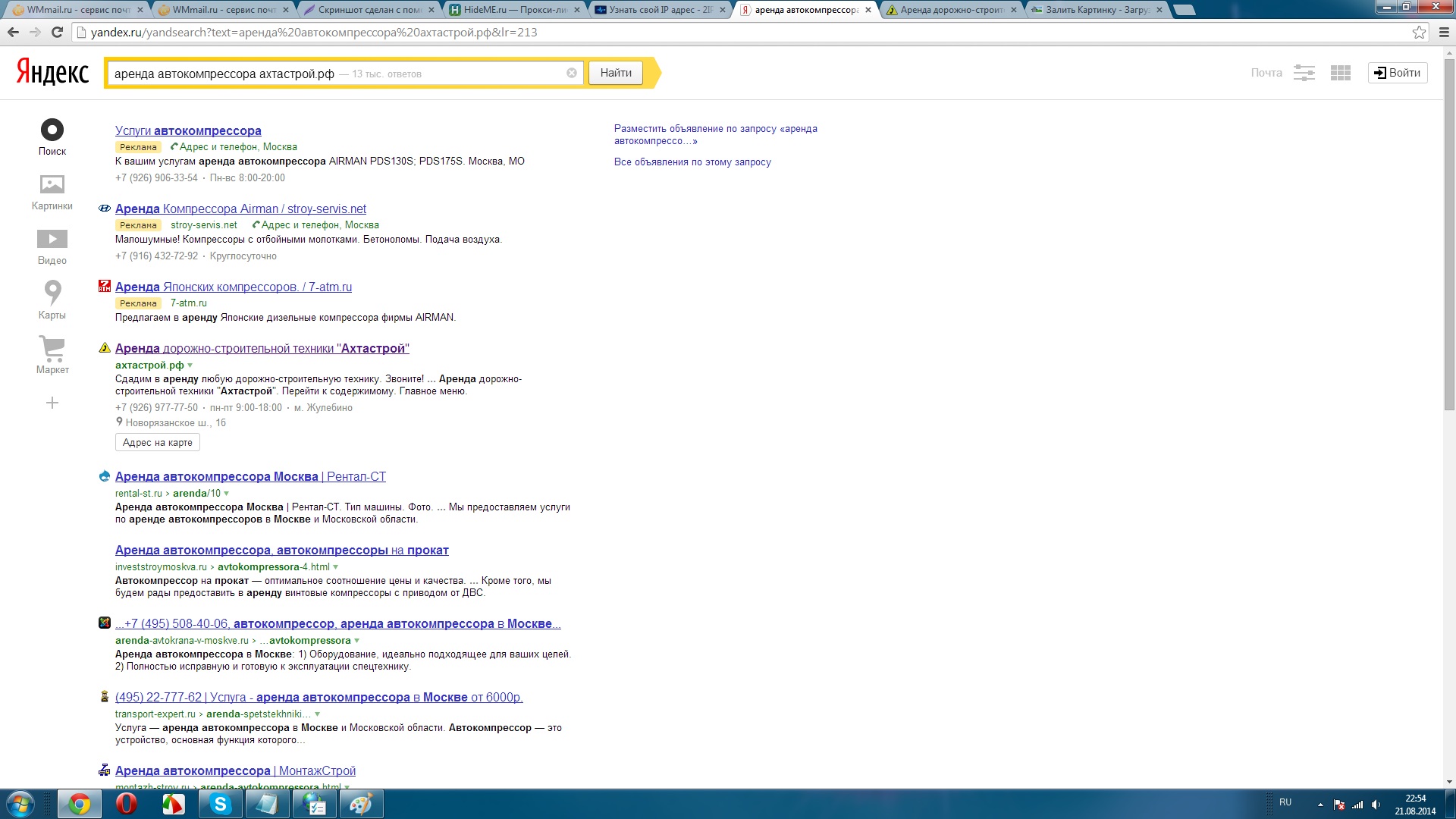Expand the arrow after transport-expert.ru path
The height and width of the screenshot is (819, 1456).
[x=318, y=714]
